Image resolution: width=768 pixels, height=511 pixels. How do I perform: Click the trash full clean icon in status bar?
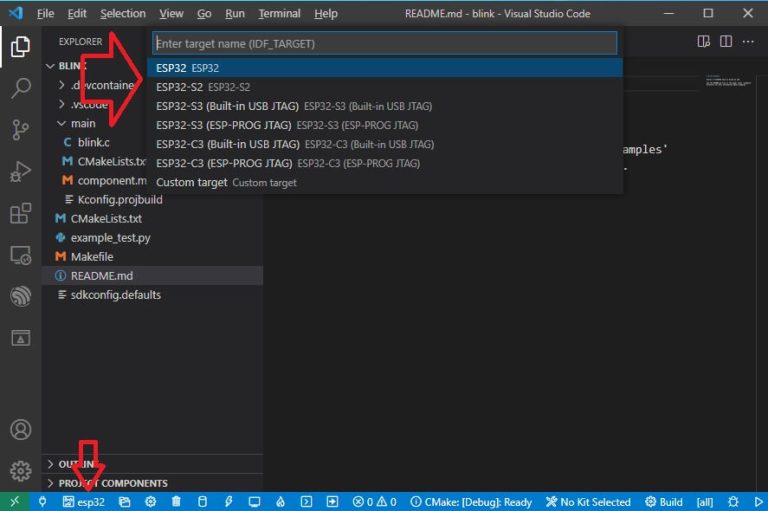click(176, 501)
